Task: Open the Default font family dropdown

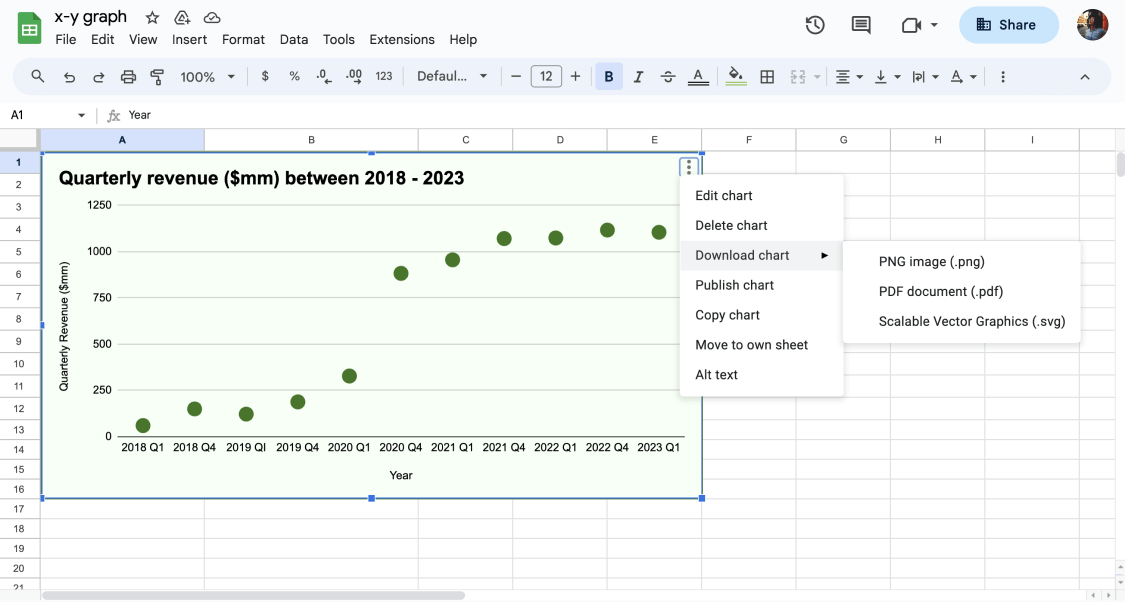Action: point(452,76)
